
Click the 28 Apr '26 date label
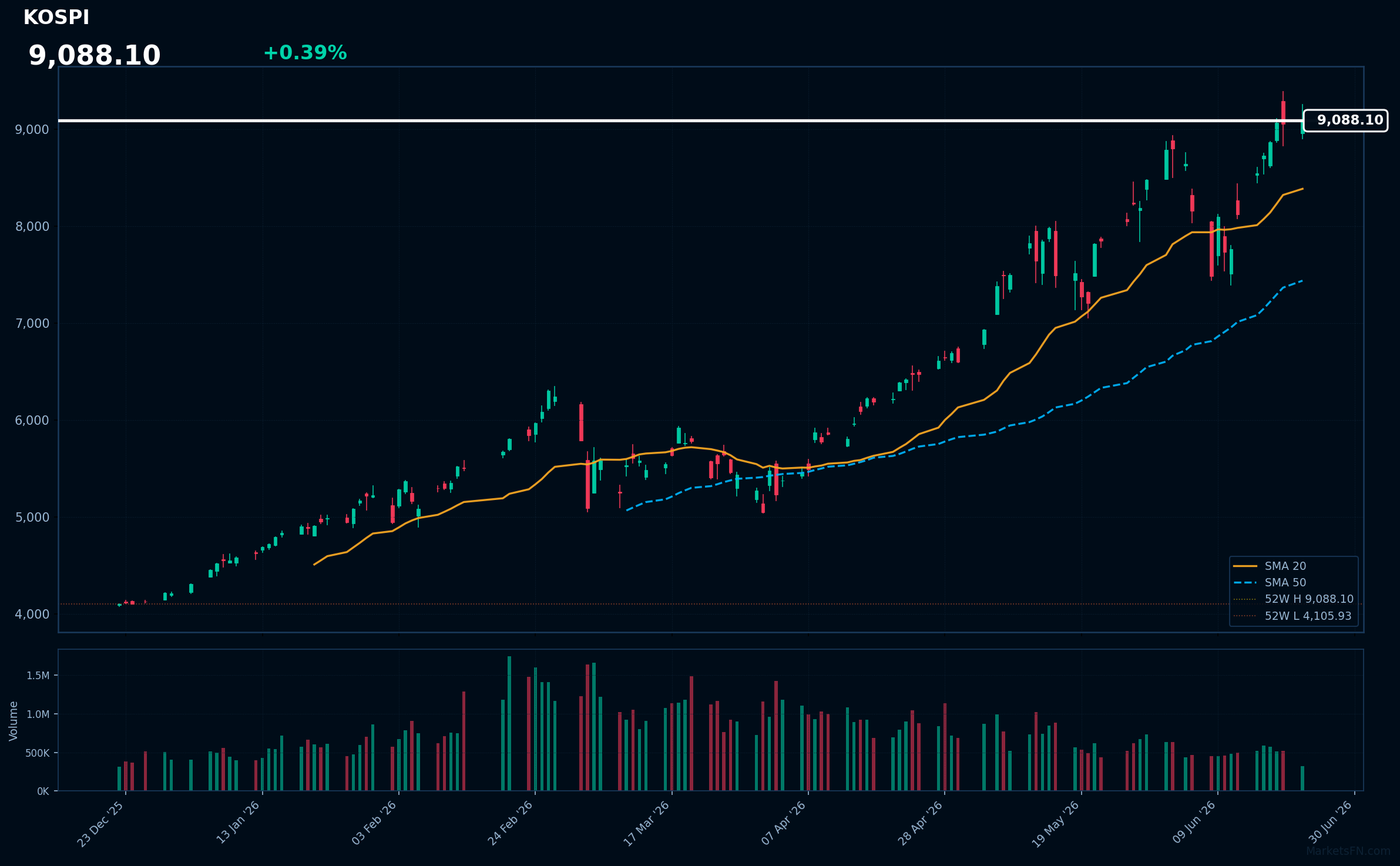pos(919,823)
